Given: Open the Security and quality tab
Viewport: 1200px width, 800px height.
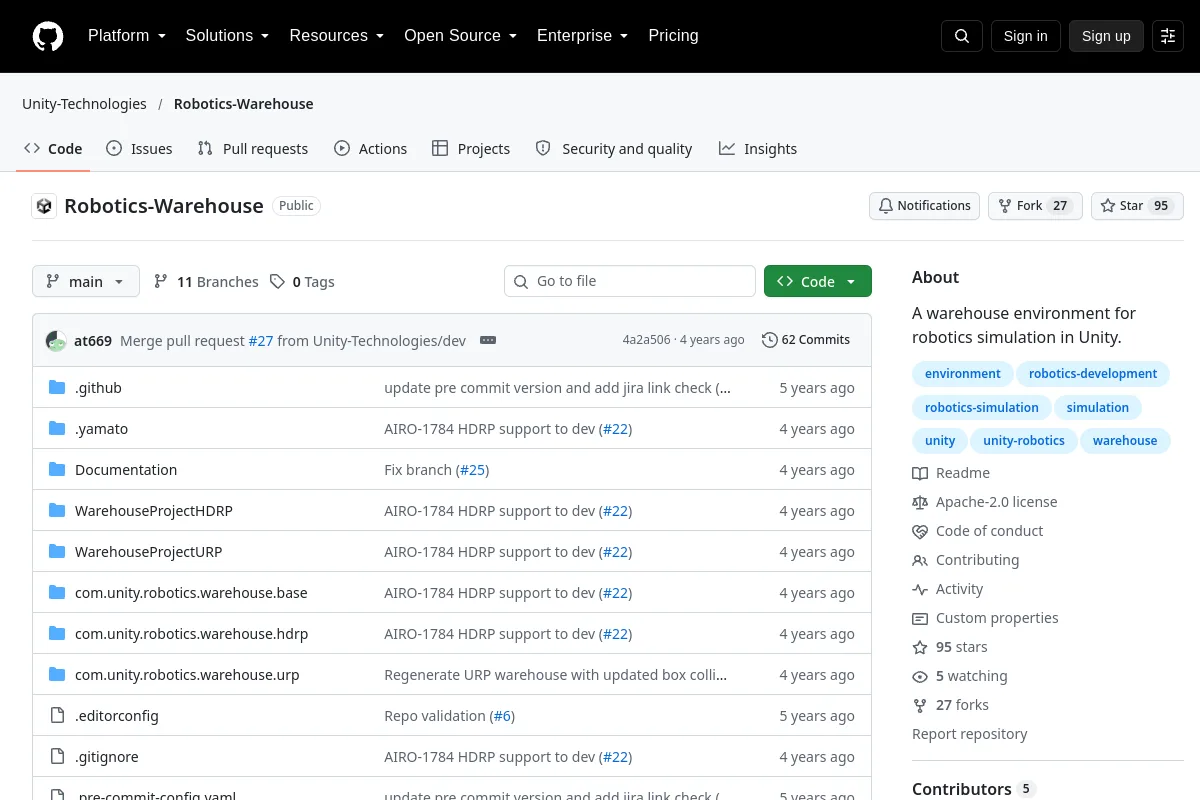Looking at the screenshot, I should click(614, 149).
